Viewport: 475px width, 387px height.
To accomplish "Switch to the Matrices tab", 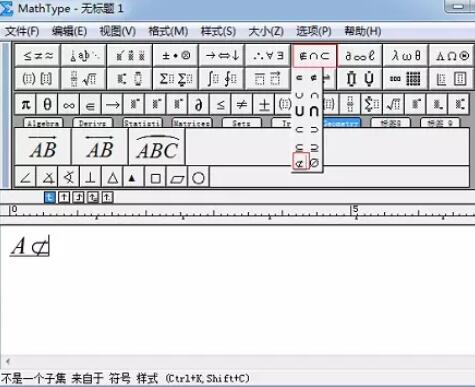I will pyautogui.click(x=192, y=123).
